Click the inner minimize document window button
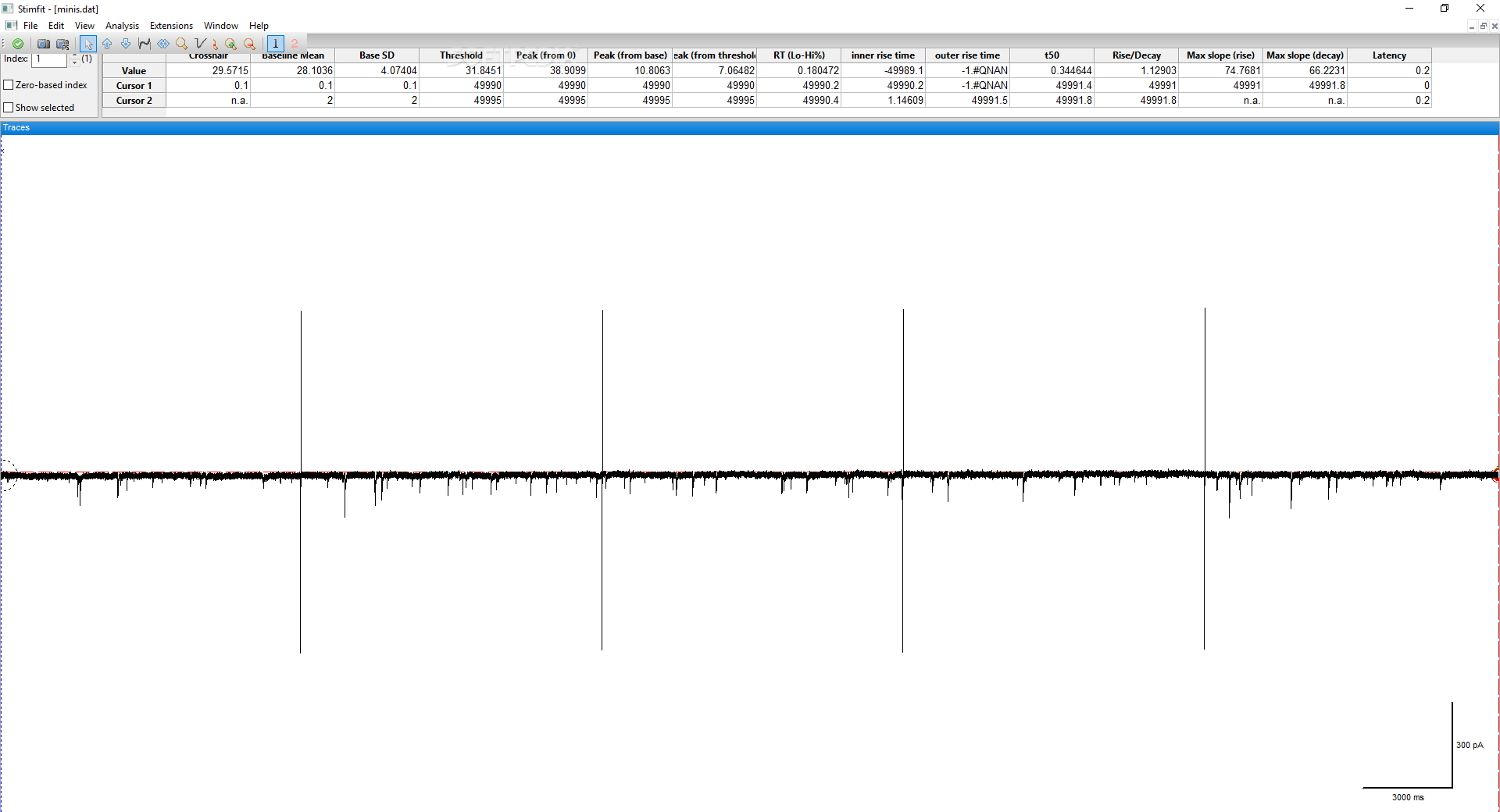Screen dimensions: 1500x812 pos(1472,26)
